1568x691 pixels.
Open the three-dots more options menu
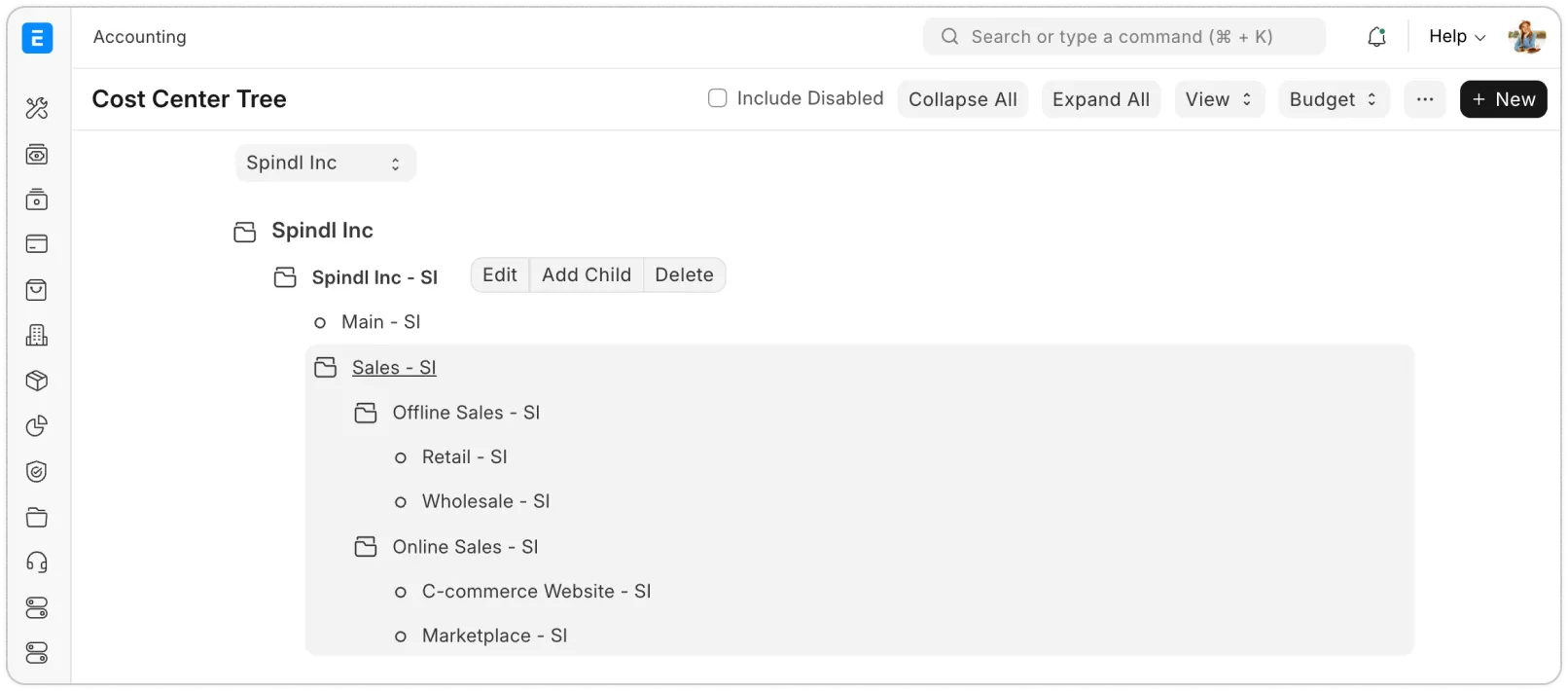tap(1425, 99)
